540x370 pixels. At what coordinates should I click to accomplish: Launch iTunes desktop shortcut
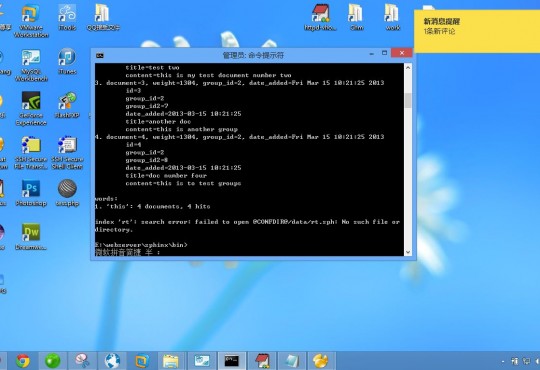(x=67, y=61)
